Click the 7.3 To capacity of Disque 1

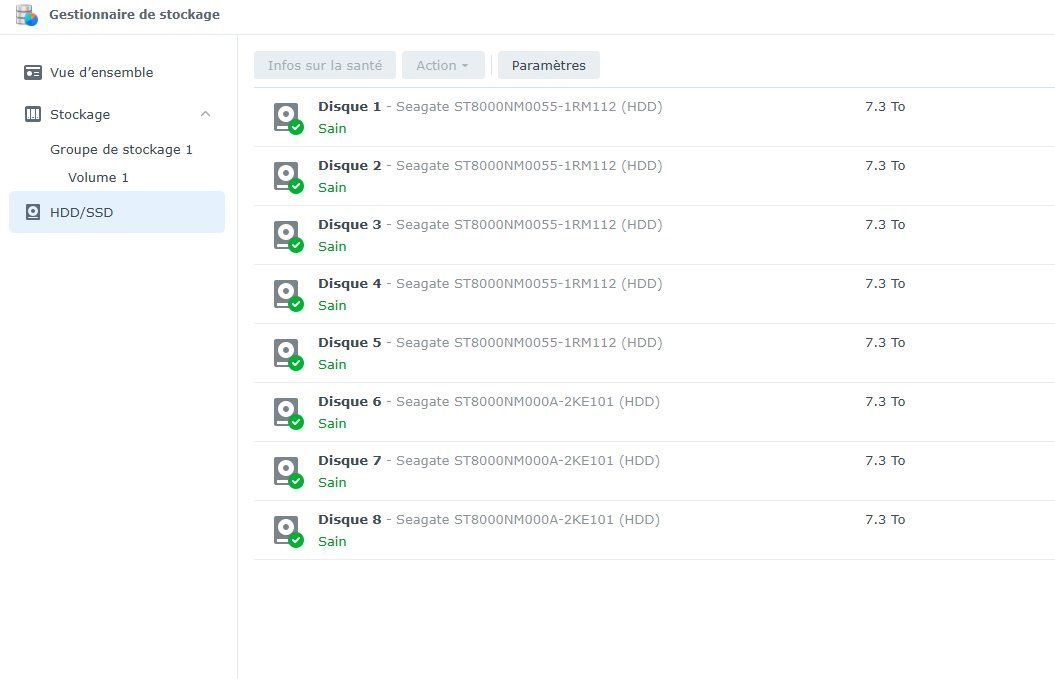[885, 106]
